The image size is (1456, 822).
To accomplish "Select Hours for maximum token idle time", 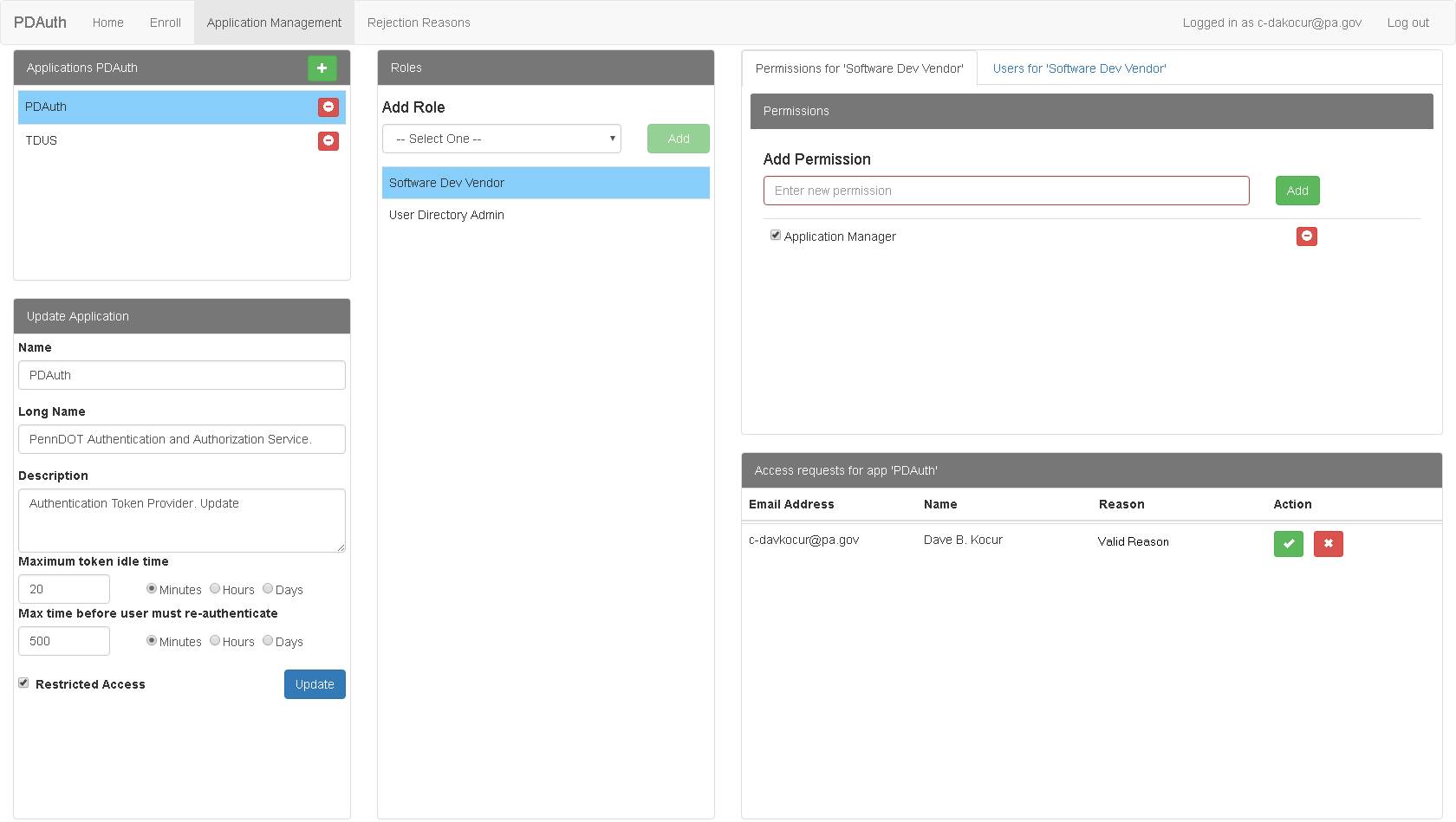I will pyautogui.click(x=215, y=589).
